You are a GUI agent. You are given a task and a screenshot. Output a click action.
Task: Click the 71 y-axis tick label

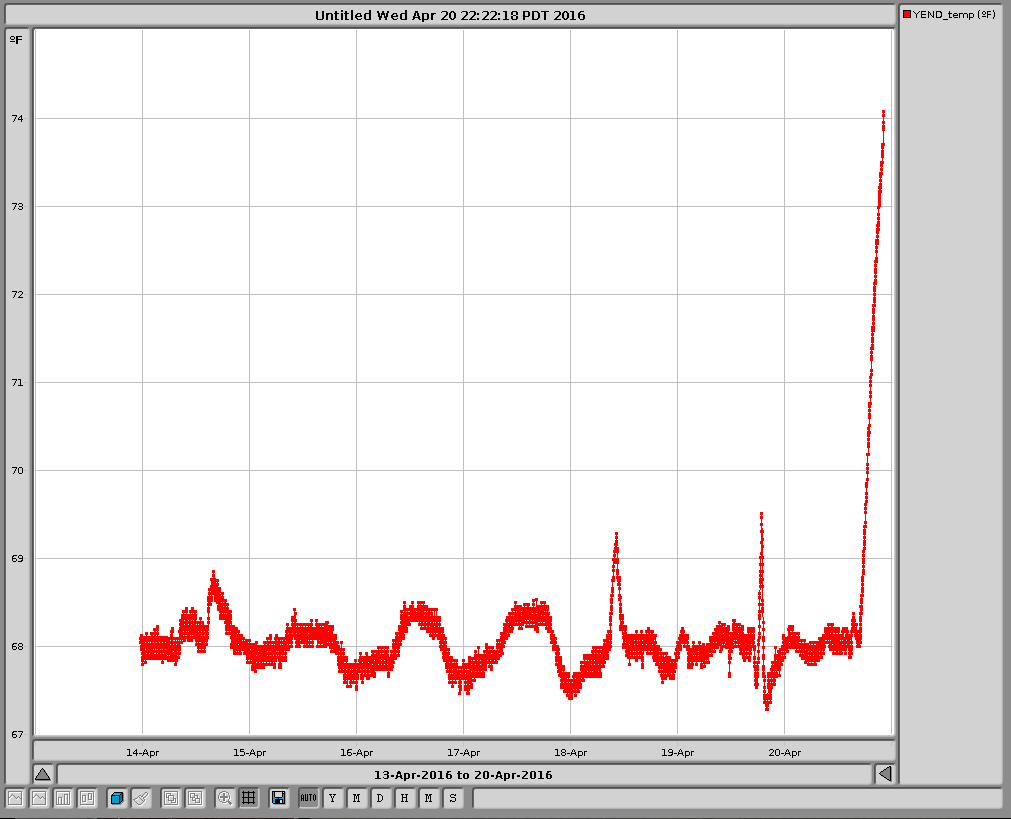click(17, 382)
